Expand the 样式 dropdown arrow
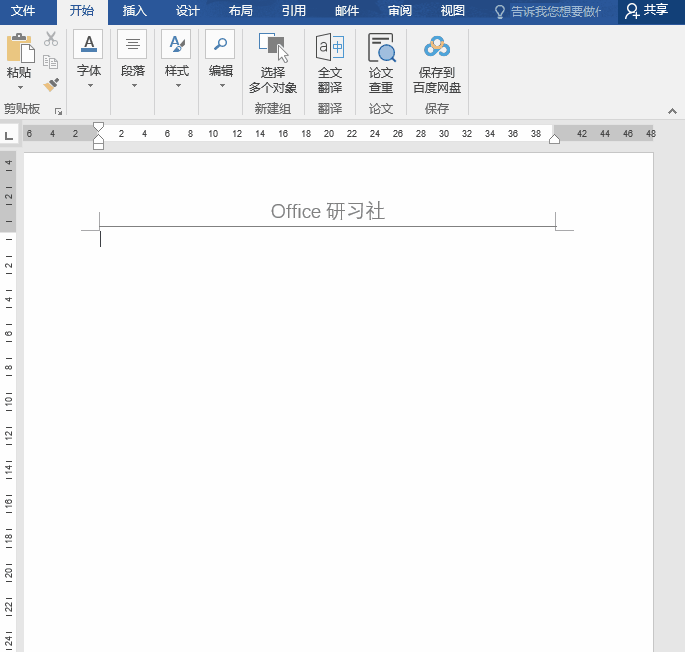685x652 pixels. 178,86
